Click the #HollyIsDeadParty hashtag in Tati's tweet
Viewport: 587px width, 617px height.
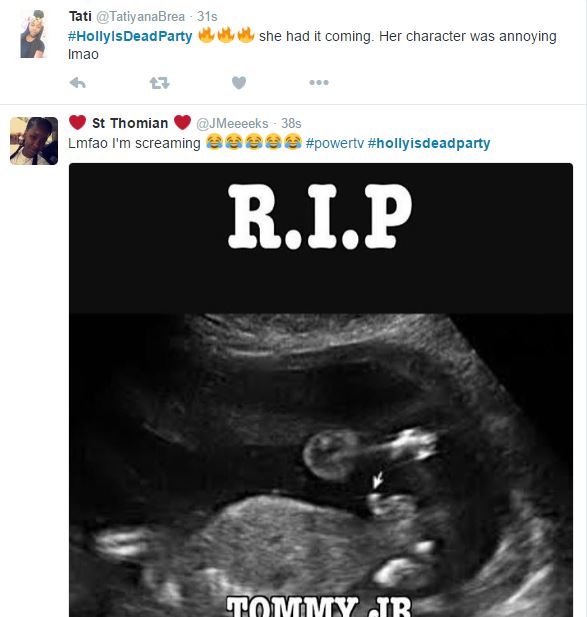130,36
